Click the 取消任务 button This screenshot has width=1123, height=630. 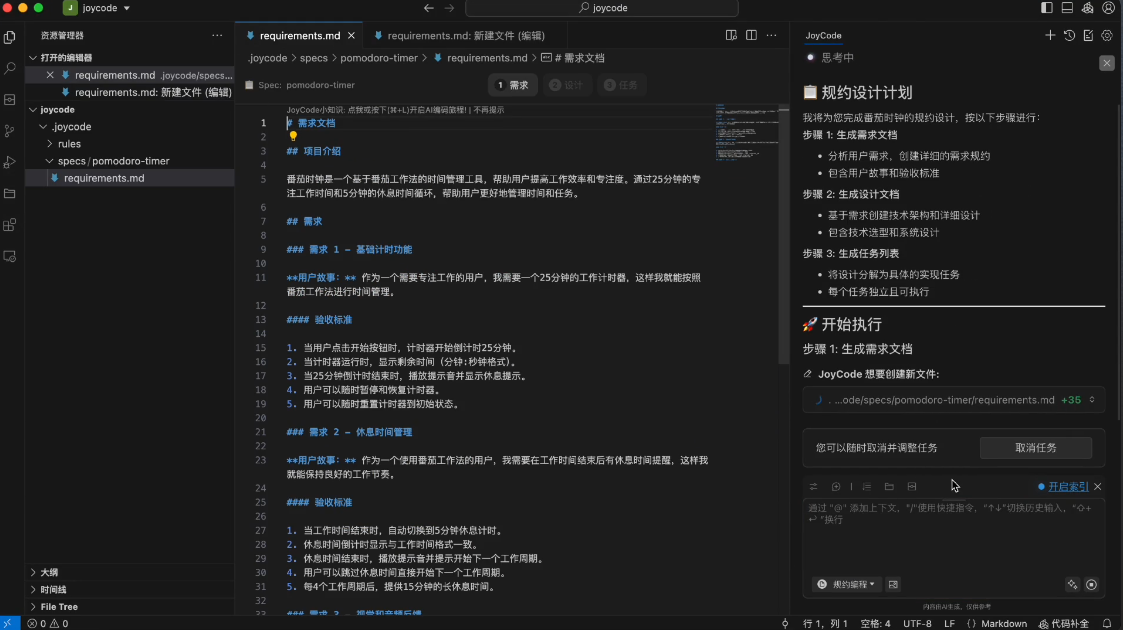click(1036, 447)
